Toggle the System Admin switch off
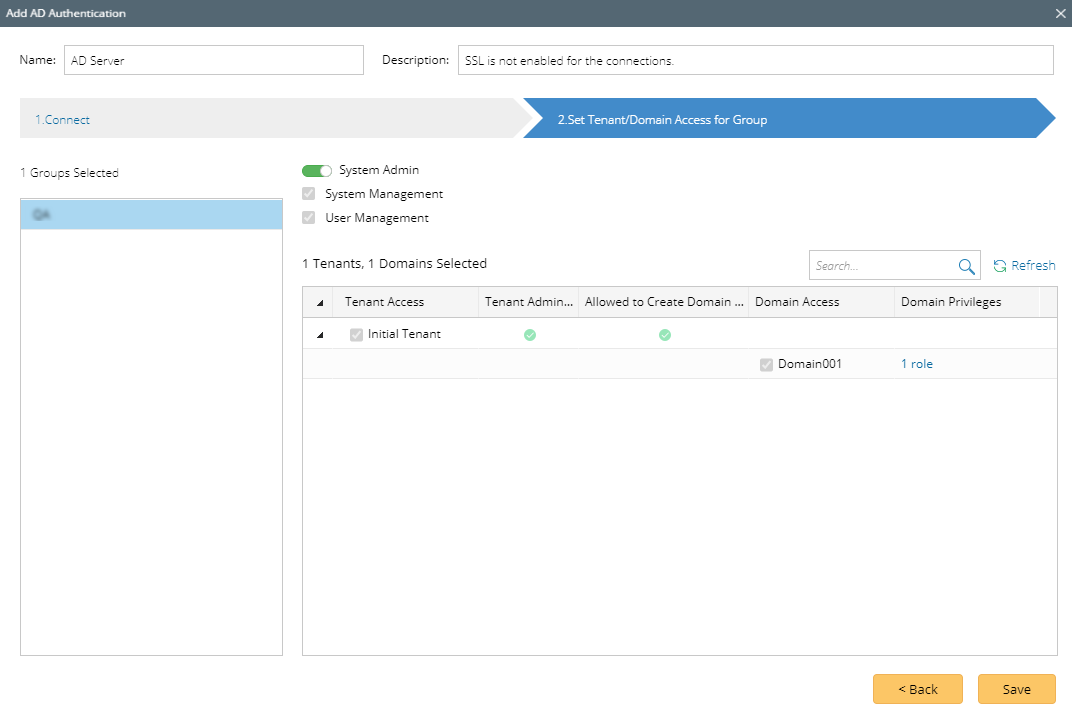 [x=317, y=171]
